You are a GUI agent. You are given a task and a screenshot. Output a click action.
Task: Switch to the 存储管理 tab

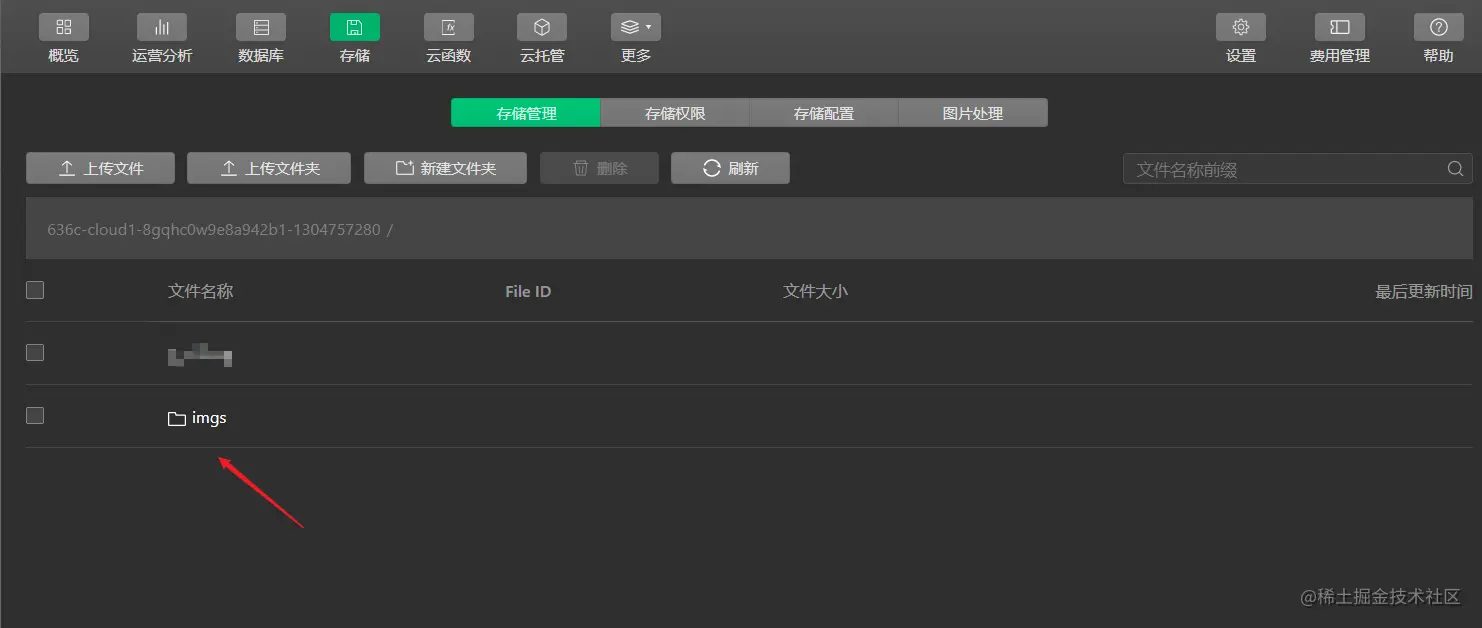526,113
